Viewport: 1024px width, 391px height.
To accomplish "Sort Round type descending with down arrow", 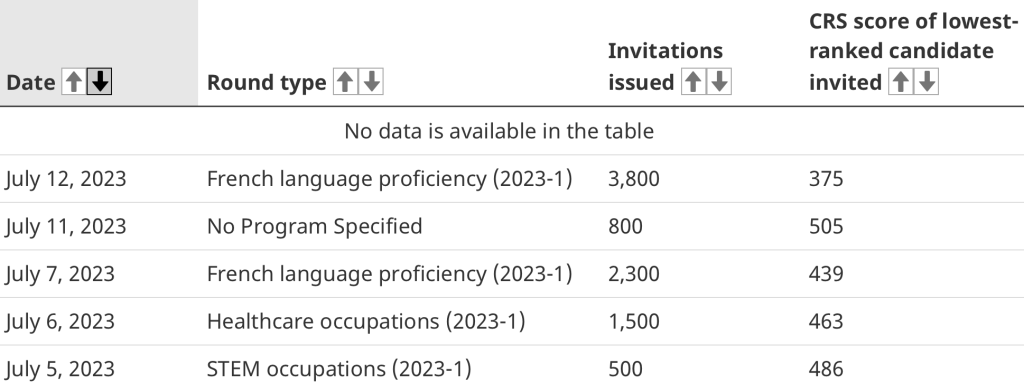I will 371,82.
